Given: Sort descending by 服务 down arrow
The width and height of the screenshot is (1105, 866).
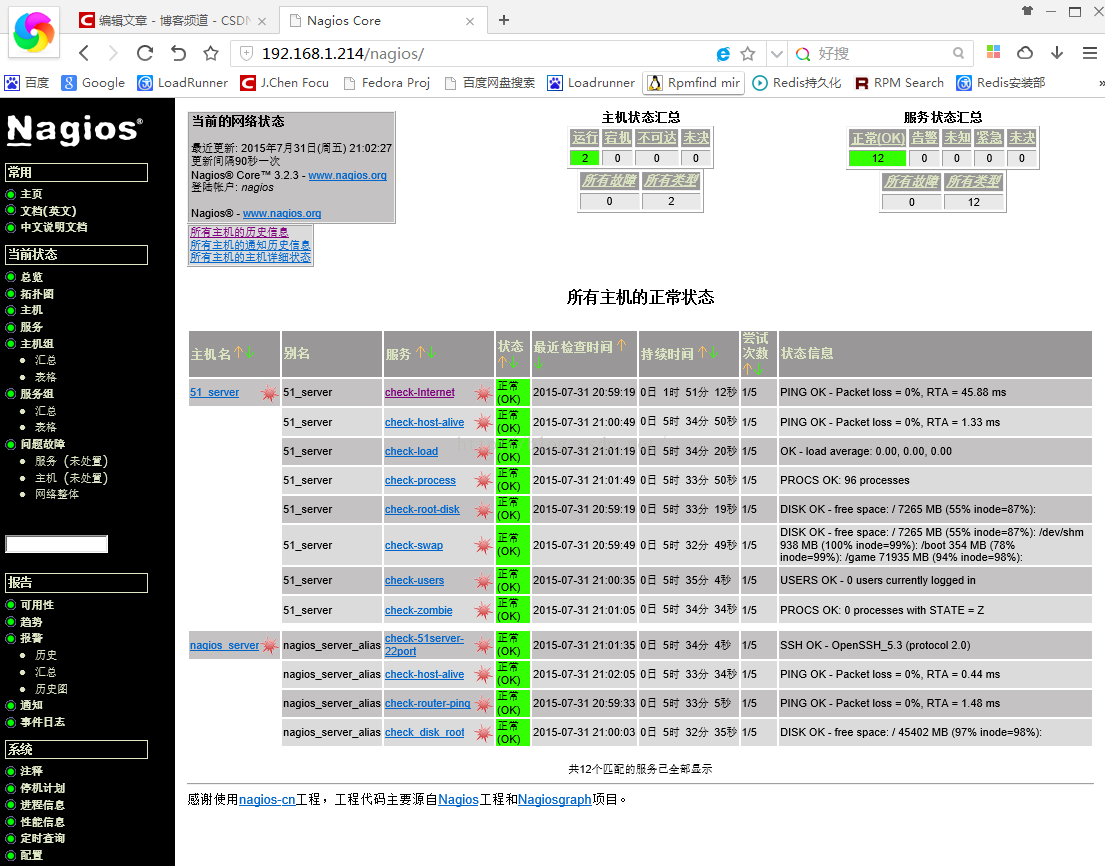Looking at the screenshot, I should coord(431,352).
